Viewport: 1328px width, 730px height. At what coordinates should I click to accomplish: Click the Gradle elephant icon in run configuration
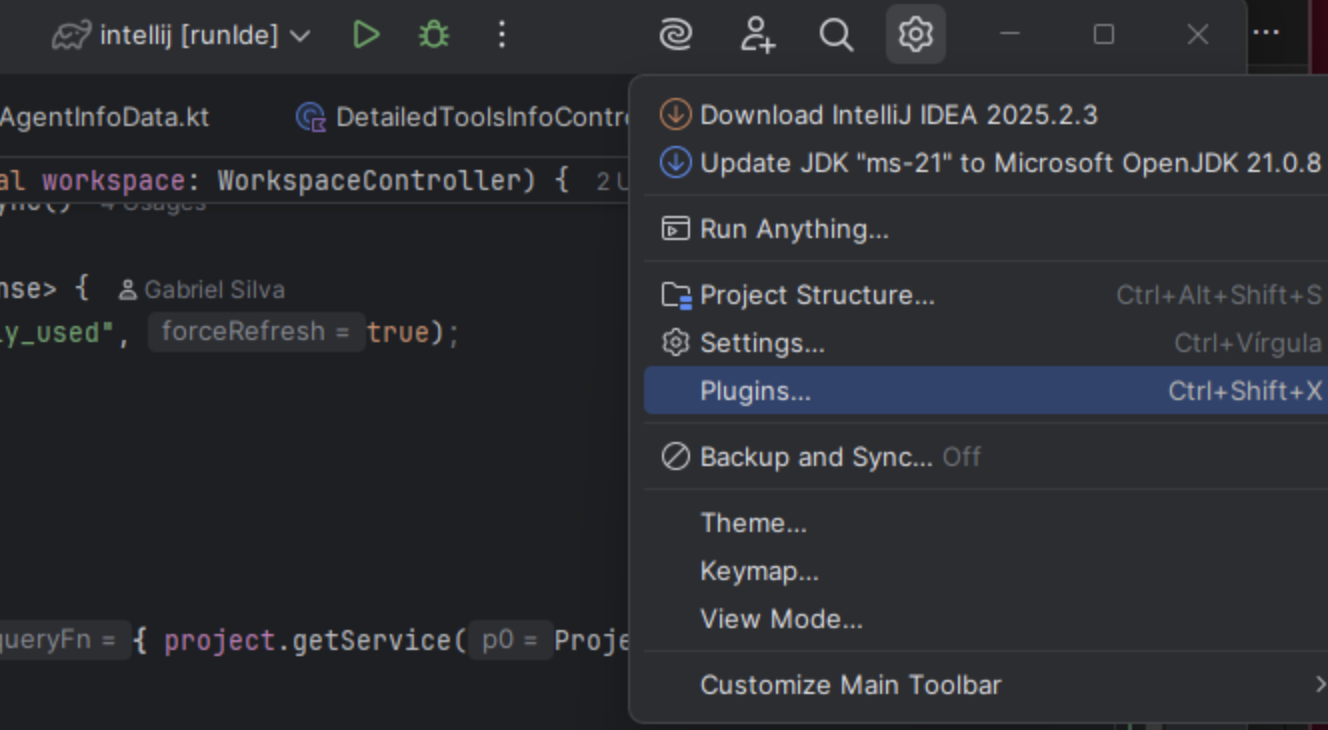click(x=72, y=36)
